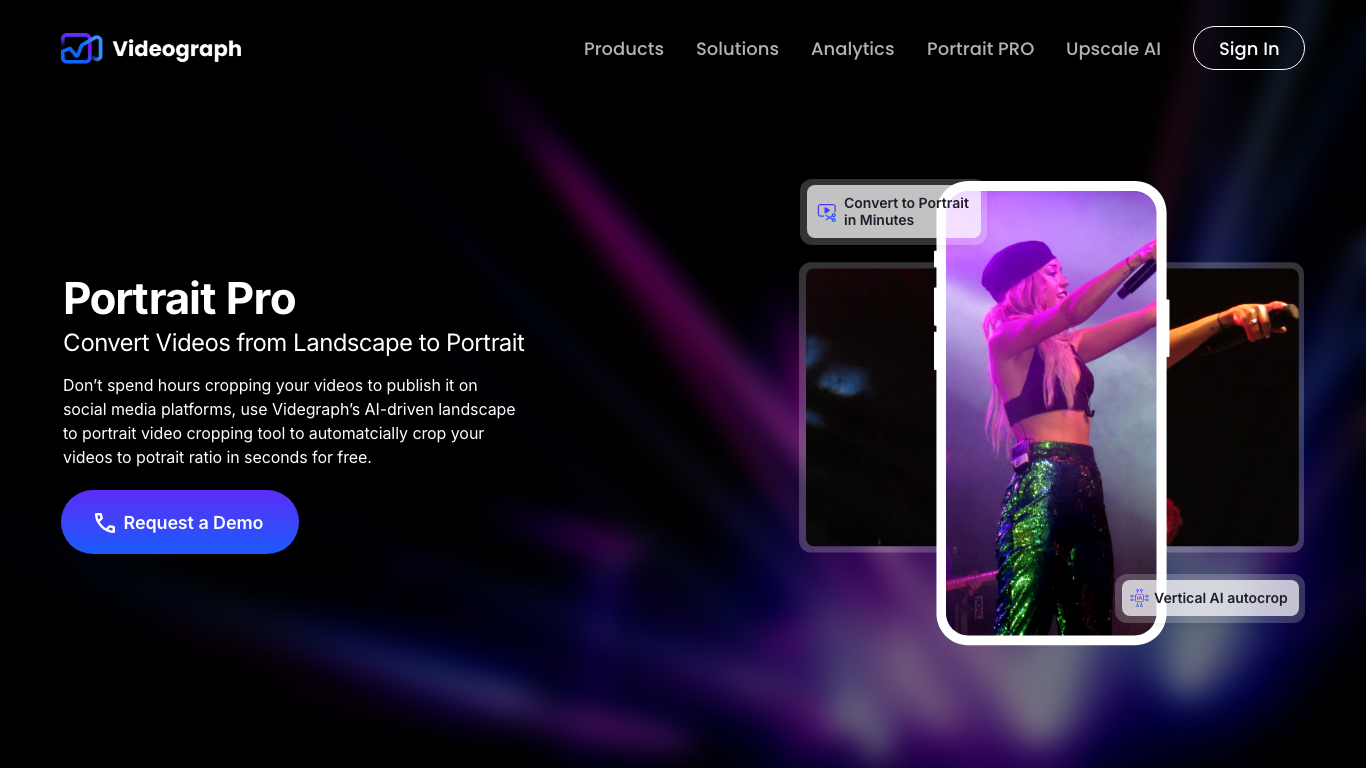Image resolution: width=1366 pixels, height=768 pixels.
Task: Open the Upscale AI nav link
Action: (1113, 49)
